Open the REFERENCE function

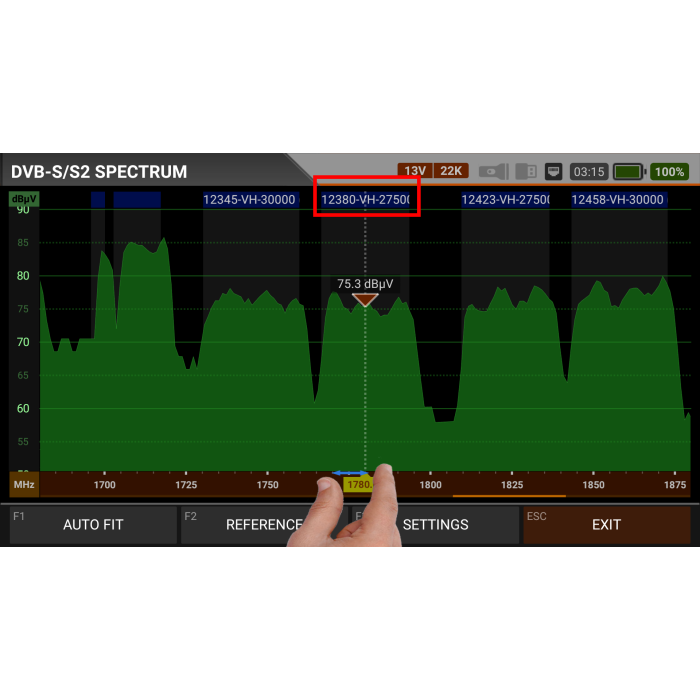[x=262, y=524]
